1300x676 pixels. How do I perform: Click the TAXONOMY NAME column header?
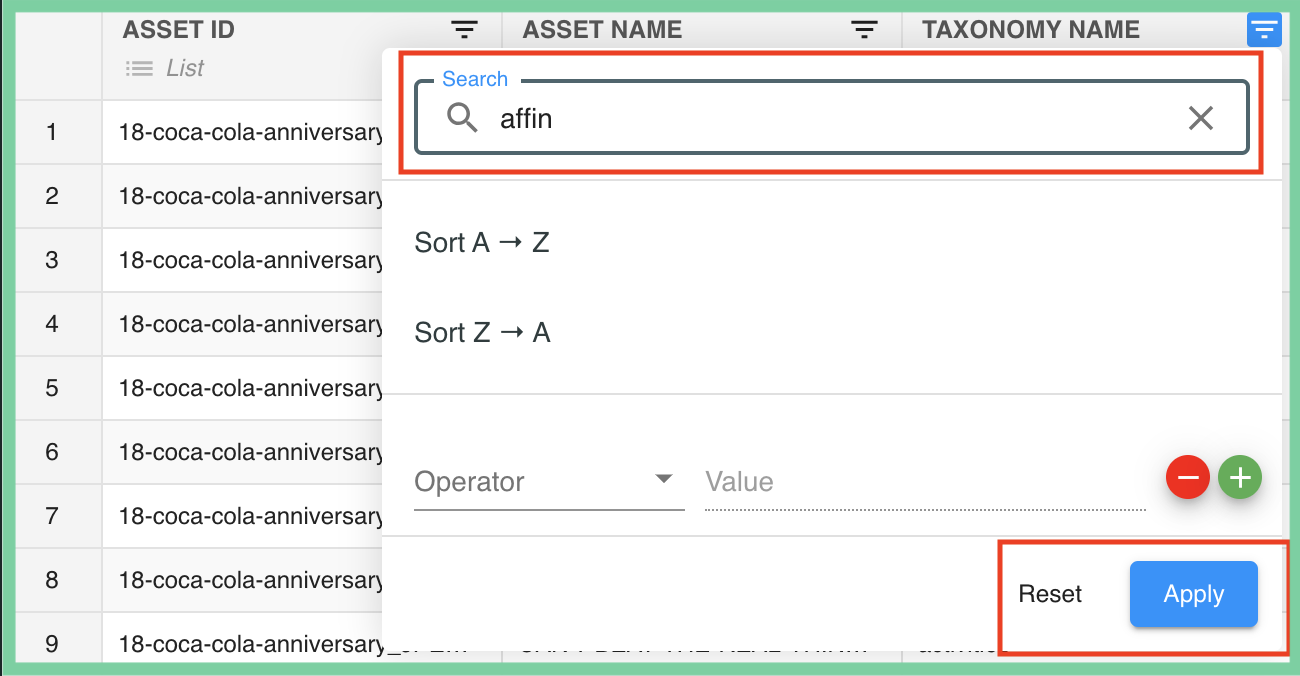pyautogui.click(x=1030, y=30)
